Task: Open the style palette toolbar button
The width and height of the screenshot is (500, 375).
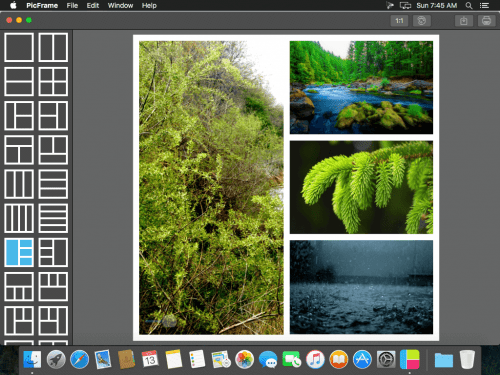Action: (422, 21)
